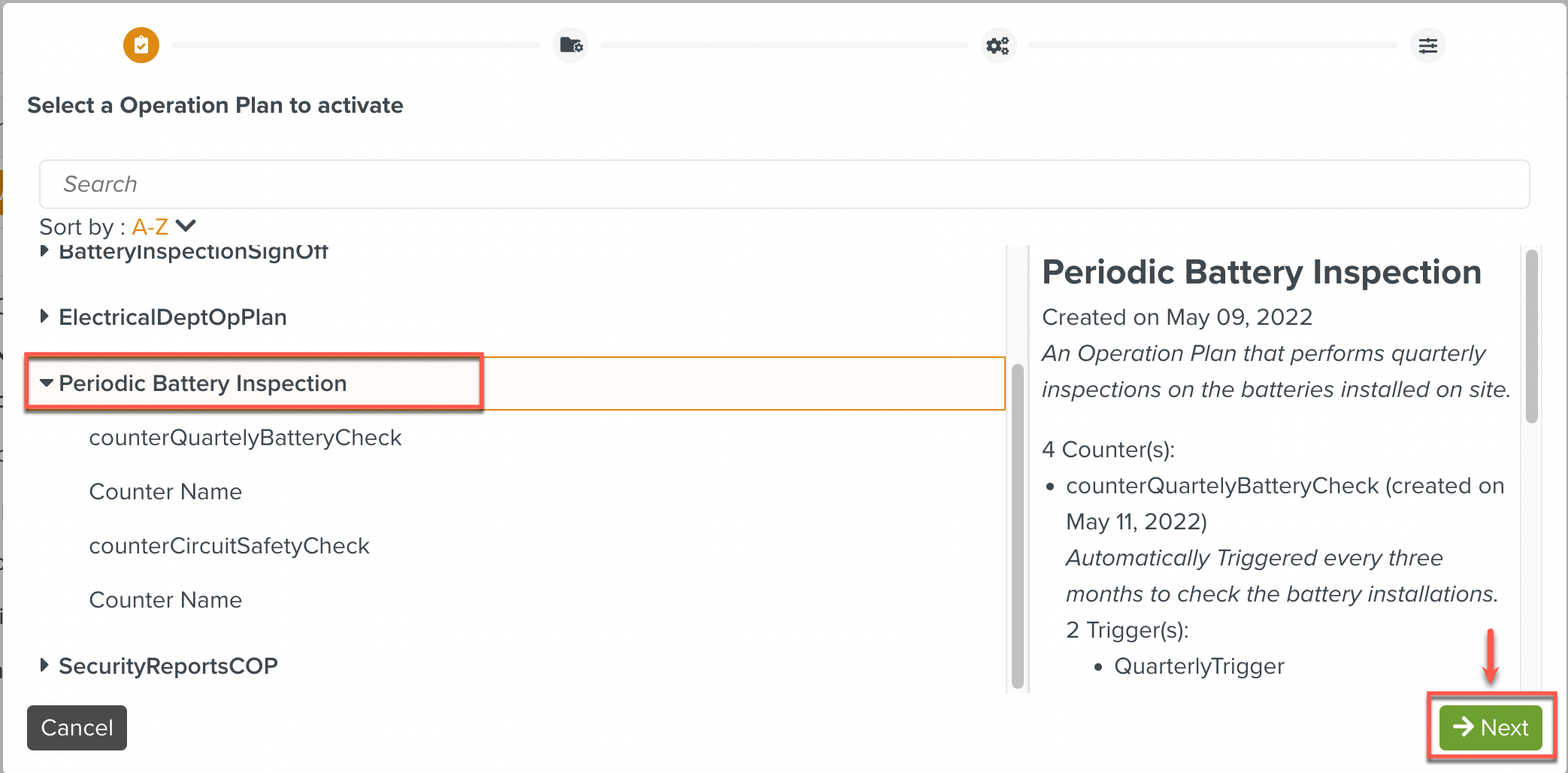Click the folder settings step icon
Viewport: 1568px width, 773px height.
[571, 45]
